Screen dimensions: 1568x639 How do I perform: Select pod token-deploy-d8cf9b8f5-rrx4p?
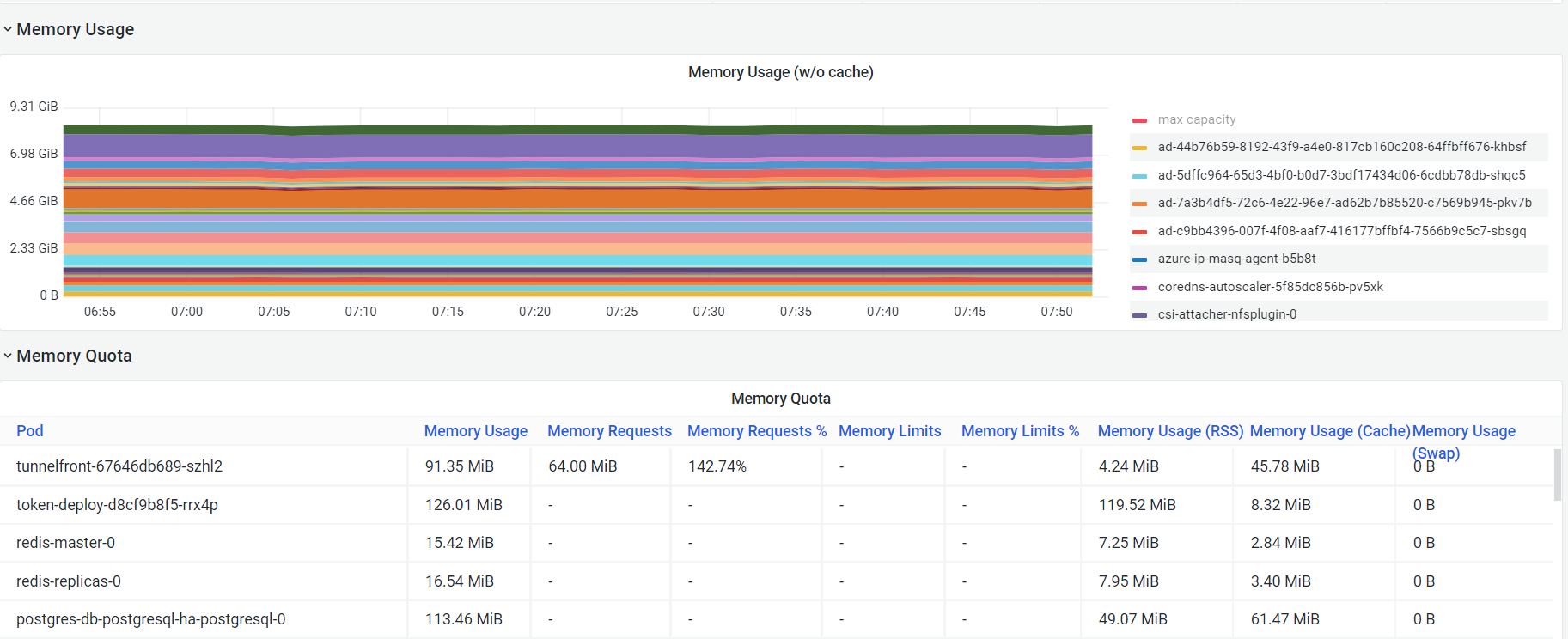[117, 505]
